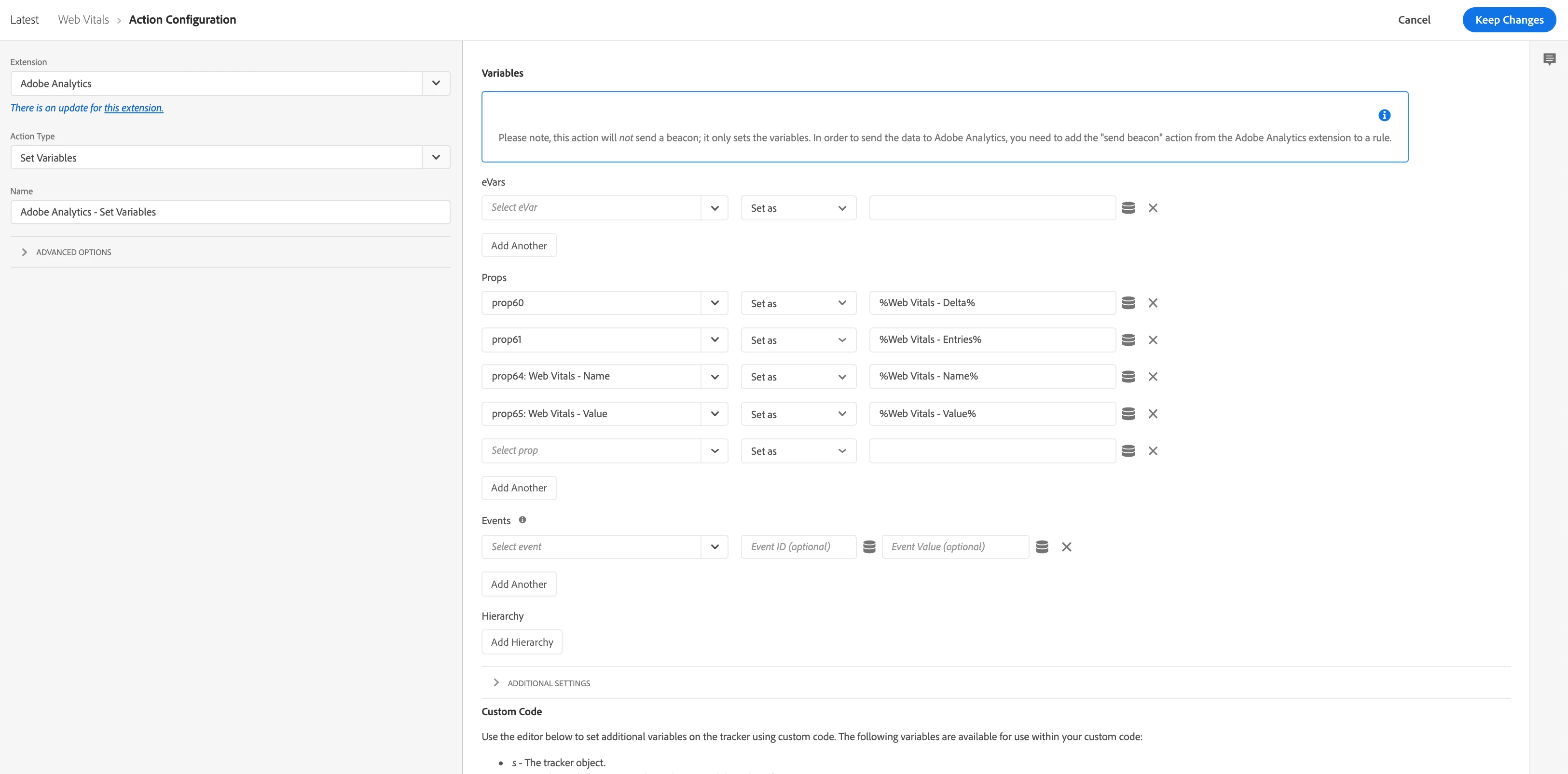Remove the prop61 row
1568x774 pixels.
(x=1152, y=340)
